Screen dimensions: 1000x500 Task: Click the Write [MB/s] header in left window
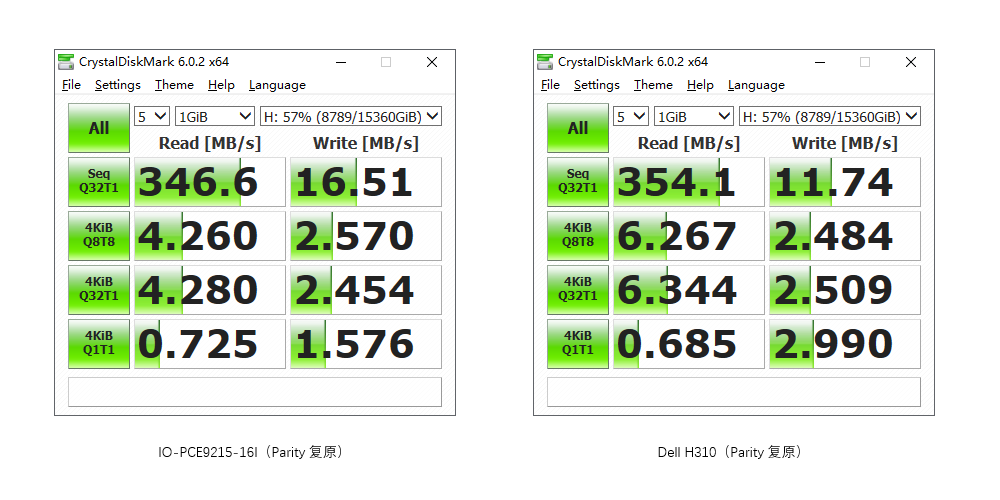[x=366, y=143]
